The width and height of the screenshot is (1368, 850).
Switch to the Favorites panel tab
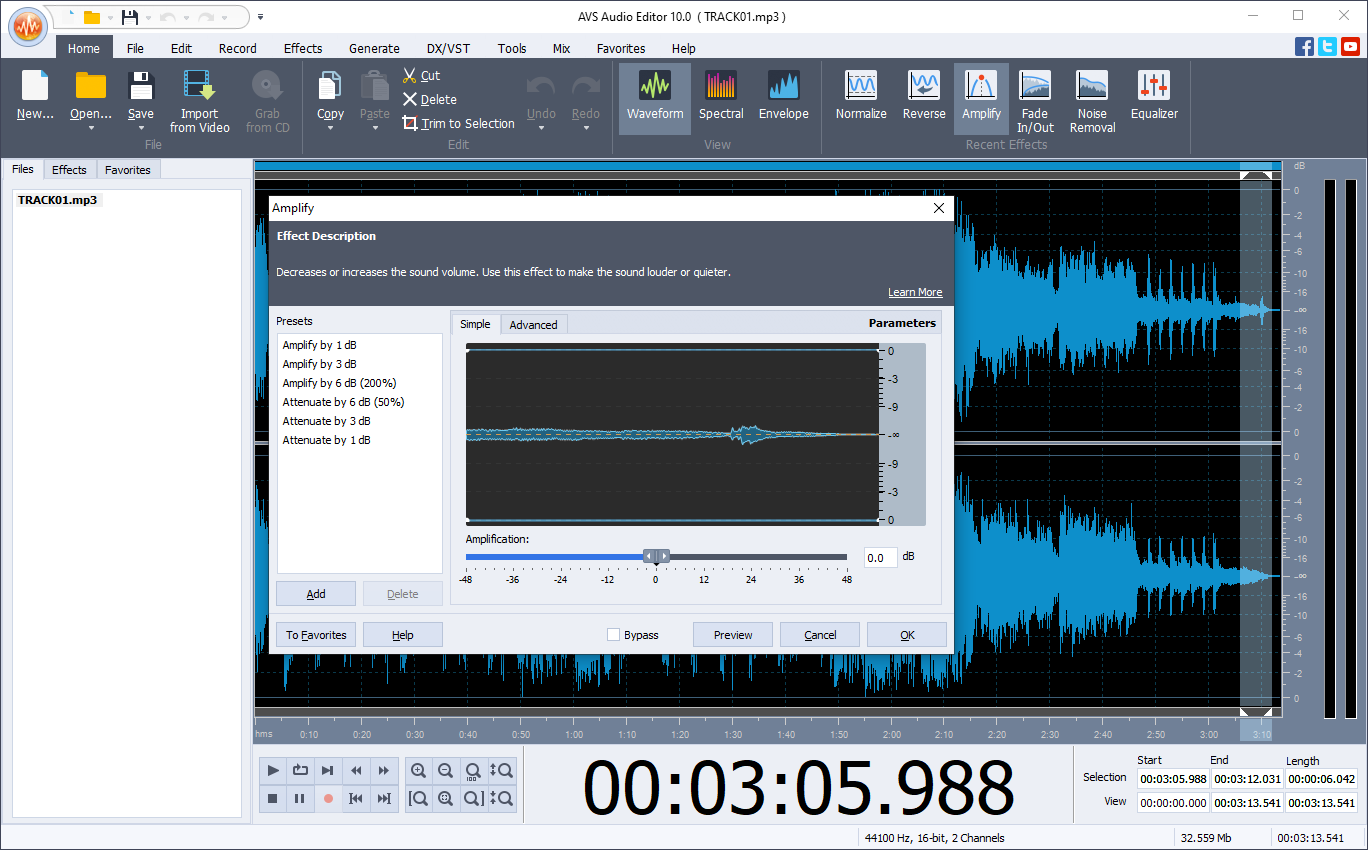pyautogui.click(x=127, y=169)
